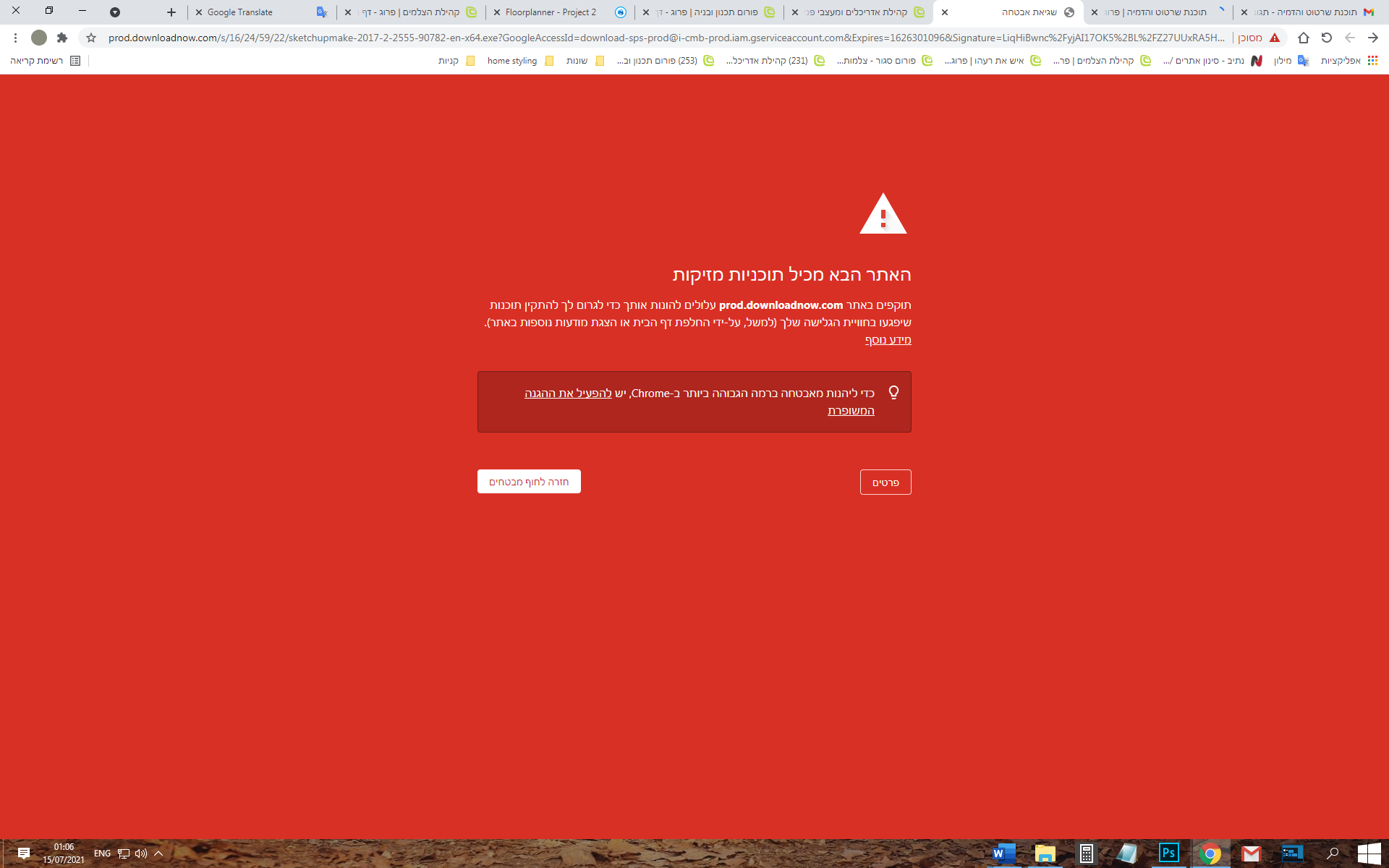Open the איש את רעהו bookmark
The width and height of the screenshot is (1389, 868).
(x=993, y=61)
